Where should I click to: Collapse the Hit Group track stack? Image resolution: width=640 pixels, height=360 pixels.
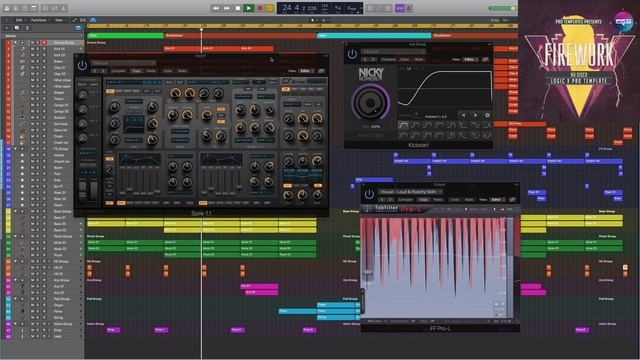click(16, 261)
